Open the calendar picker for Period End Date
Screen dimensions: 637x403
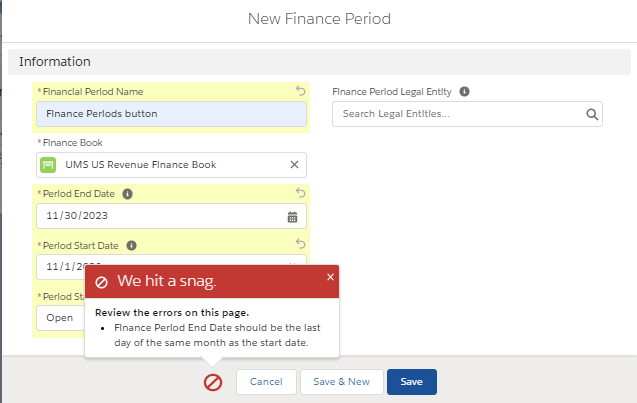pos(293,216)
